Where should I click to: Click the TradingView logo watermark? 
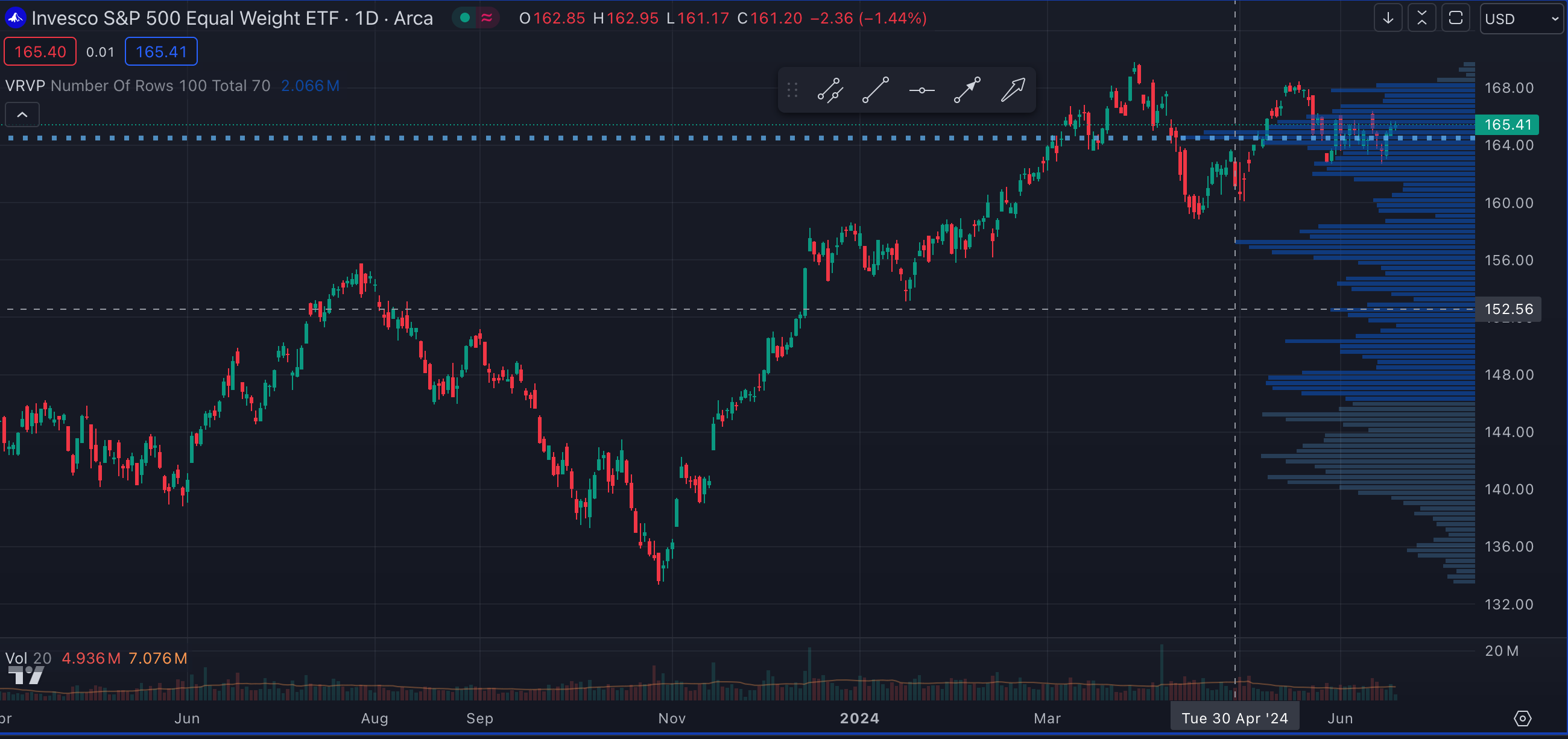[25, 675]
